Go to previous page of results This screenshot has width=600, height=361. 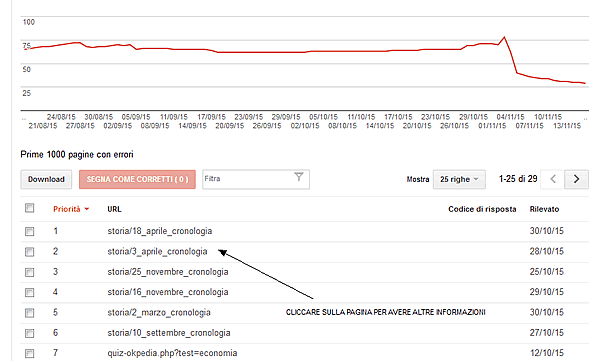(x=553, y=179)
